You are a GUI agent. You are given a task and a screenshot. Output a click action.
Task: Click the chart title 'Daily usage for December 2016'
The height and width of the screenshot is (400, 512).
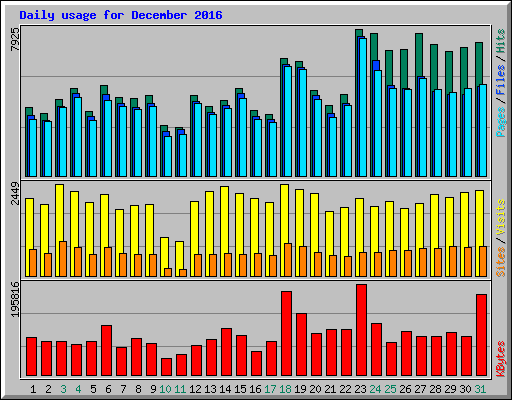121,15
